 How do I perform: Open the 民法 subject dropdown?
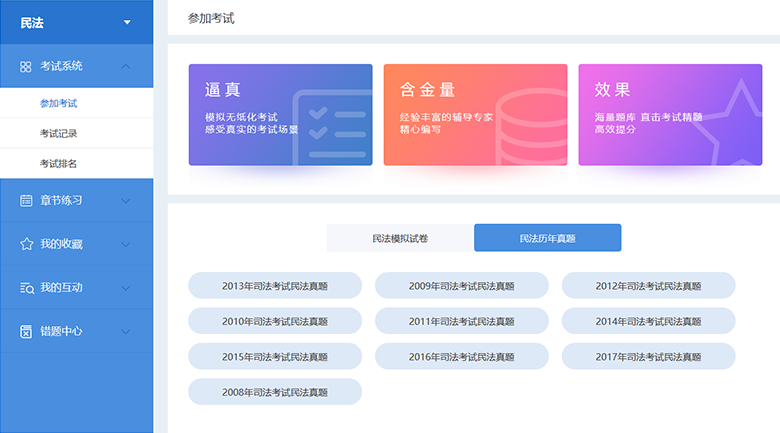coord(126,22)
